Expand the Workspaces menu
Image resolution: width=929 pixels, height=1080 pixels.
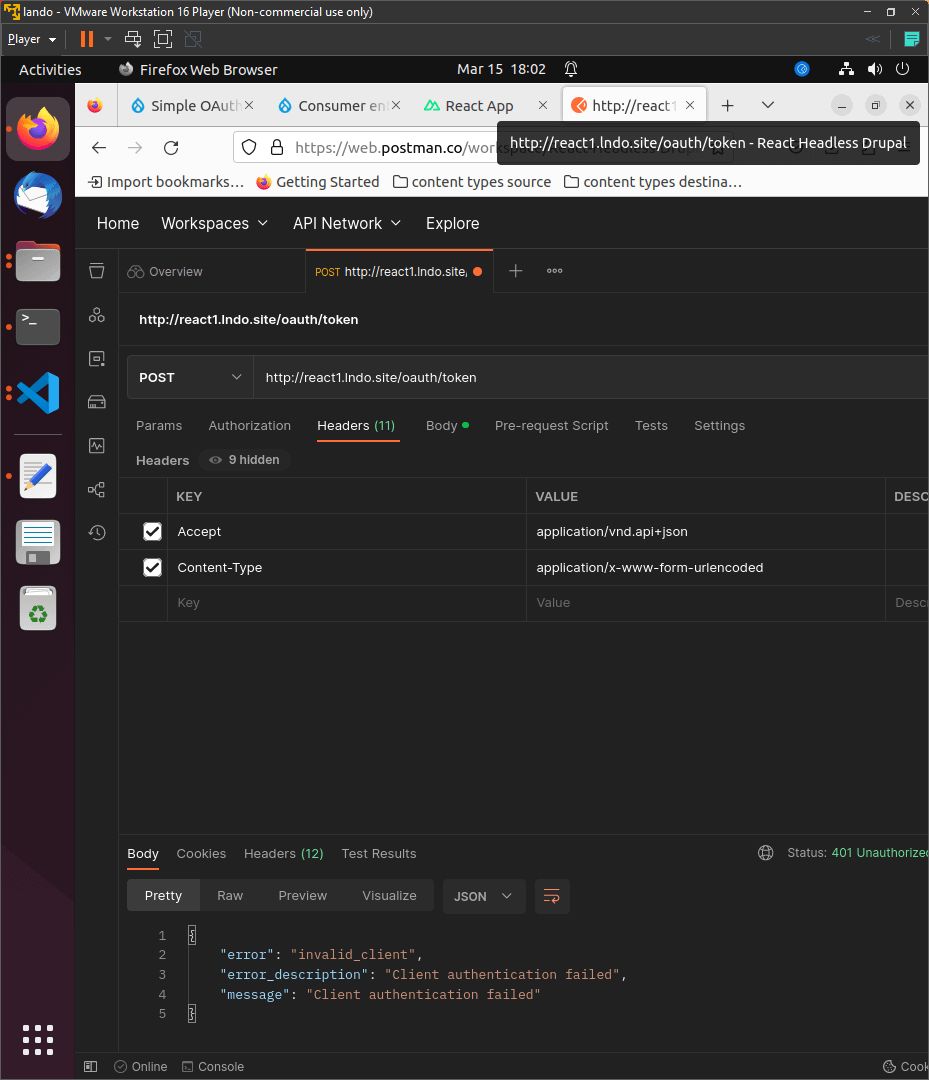[214, 223]
